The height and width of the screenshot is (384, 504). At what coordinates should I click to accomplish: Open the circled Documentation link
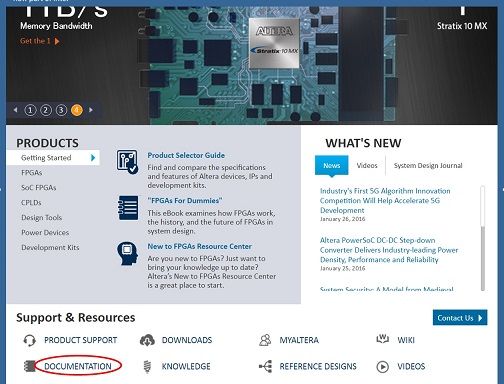click(x=78, y=366)
